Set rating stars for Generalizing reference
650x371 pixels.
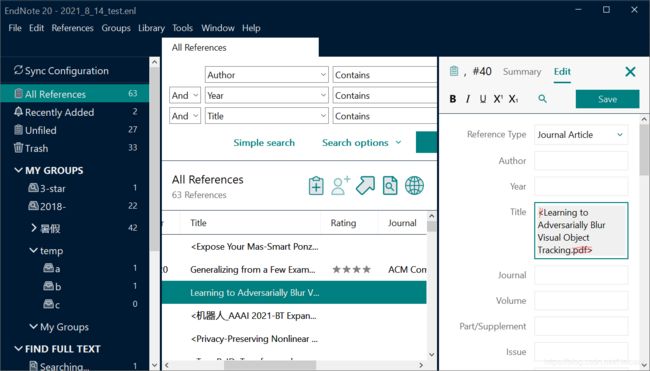pos(351,269)
